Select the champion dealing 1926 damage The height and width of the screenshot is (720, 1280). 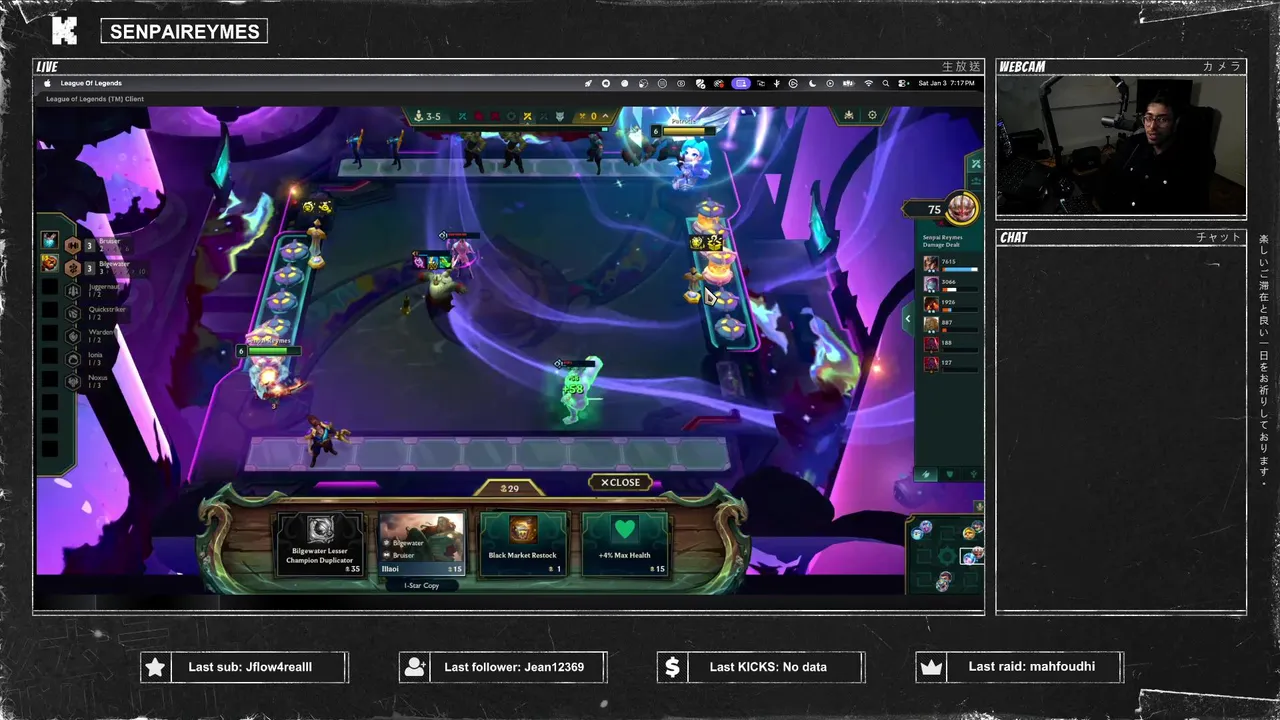931,304
